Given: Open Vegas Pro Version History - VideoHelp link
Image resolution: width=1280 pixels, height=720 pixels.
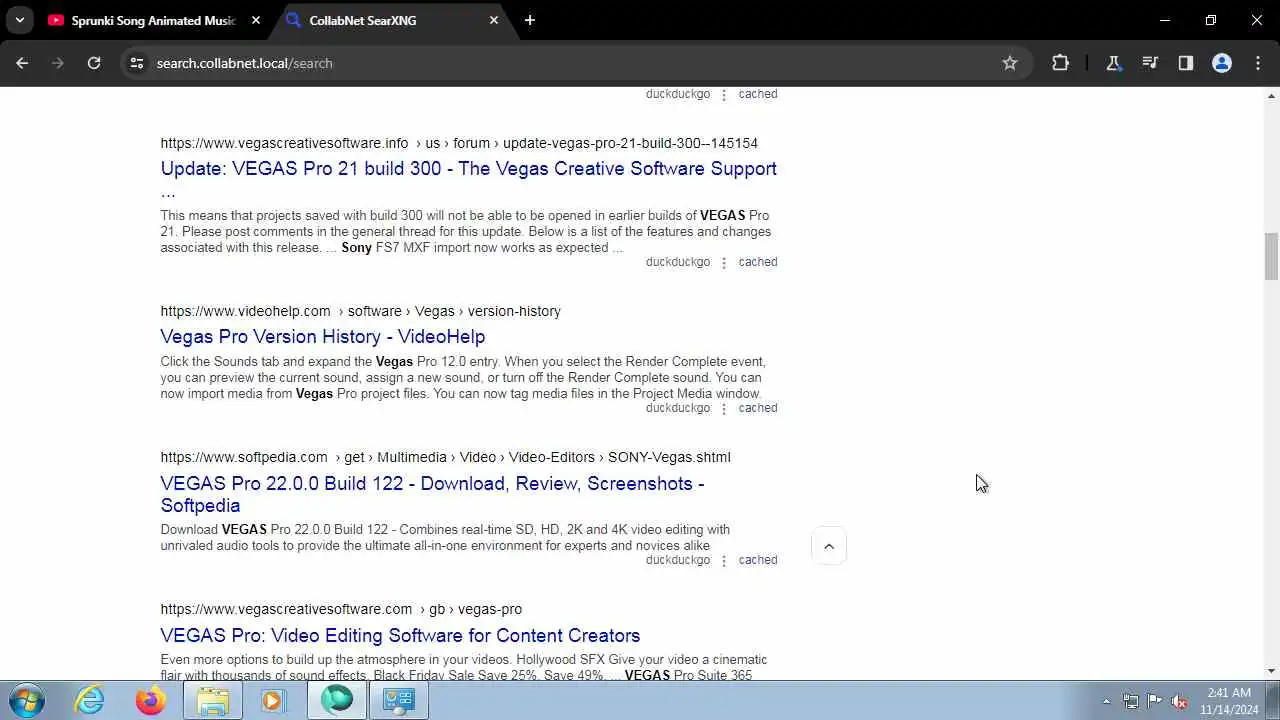Looking at the screenshot, I should coord(323,337).
